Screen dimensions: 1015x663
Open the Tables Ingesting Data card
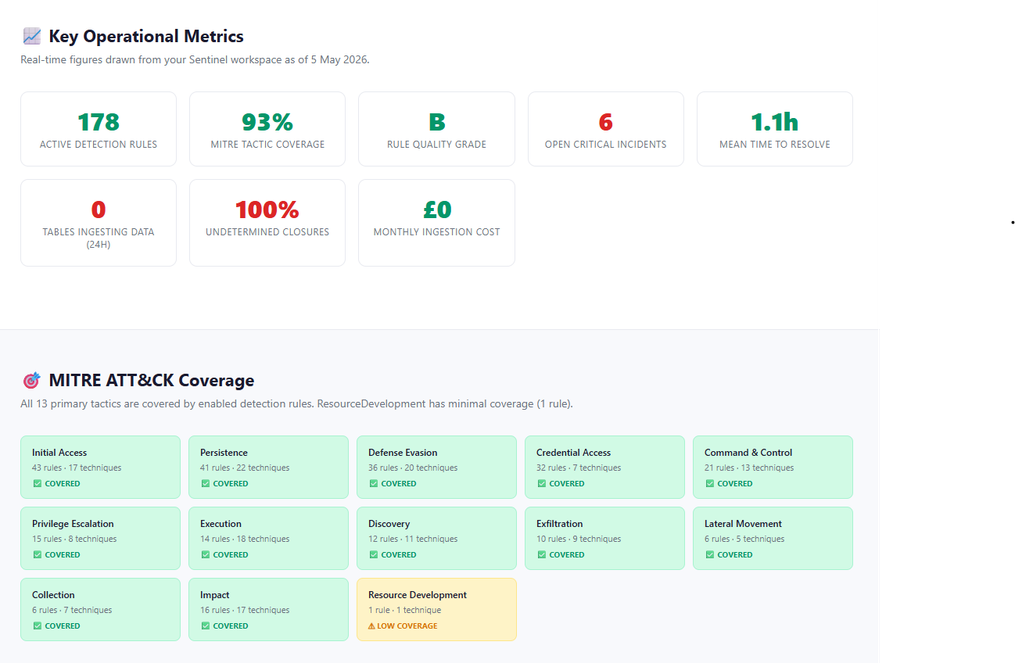point(98,223)
